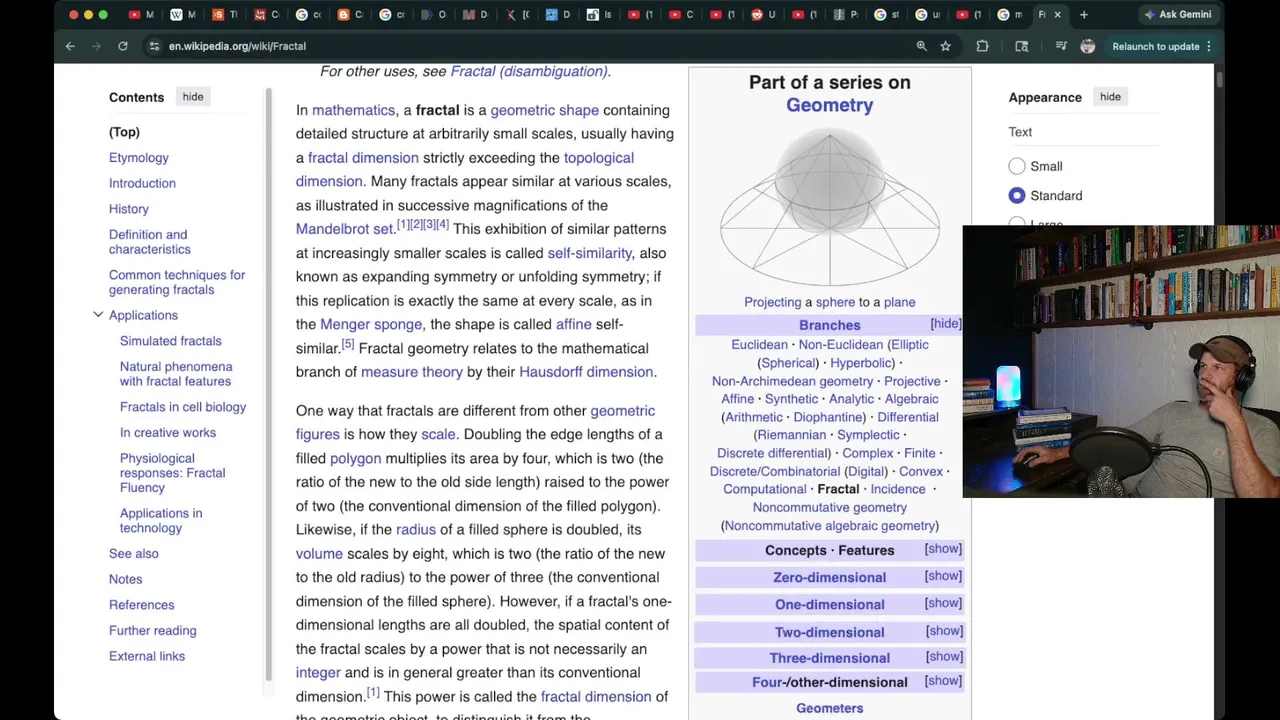Click citation [5] after self-similar
Image resolution: width=1280 pixels, height=720 pixels.
coord(348,344)
